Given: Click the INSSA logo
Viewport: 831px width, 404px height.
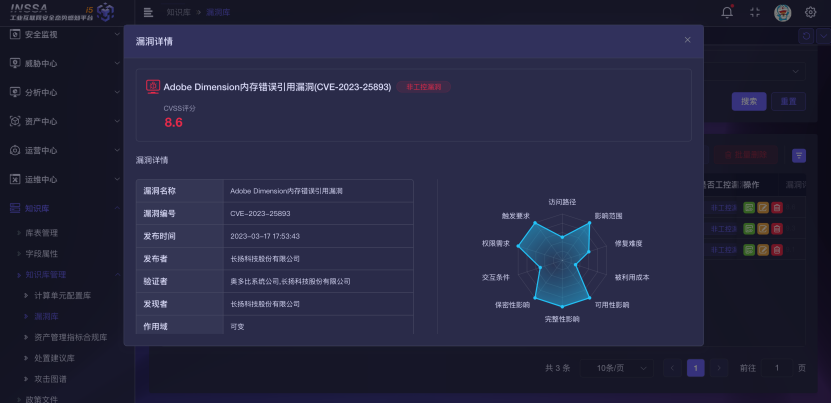Looking at the screenshot, I should (60, 12).
